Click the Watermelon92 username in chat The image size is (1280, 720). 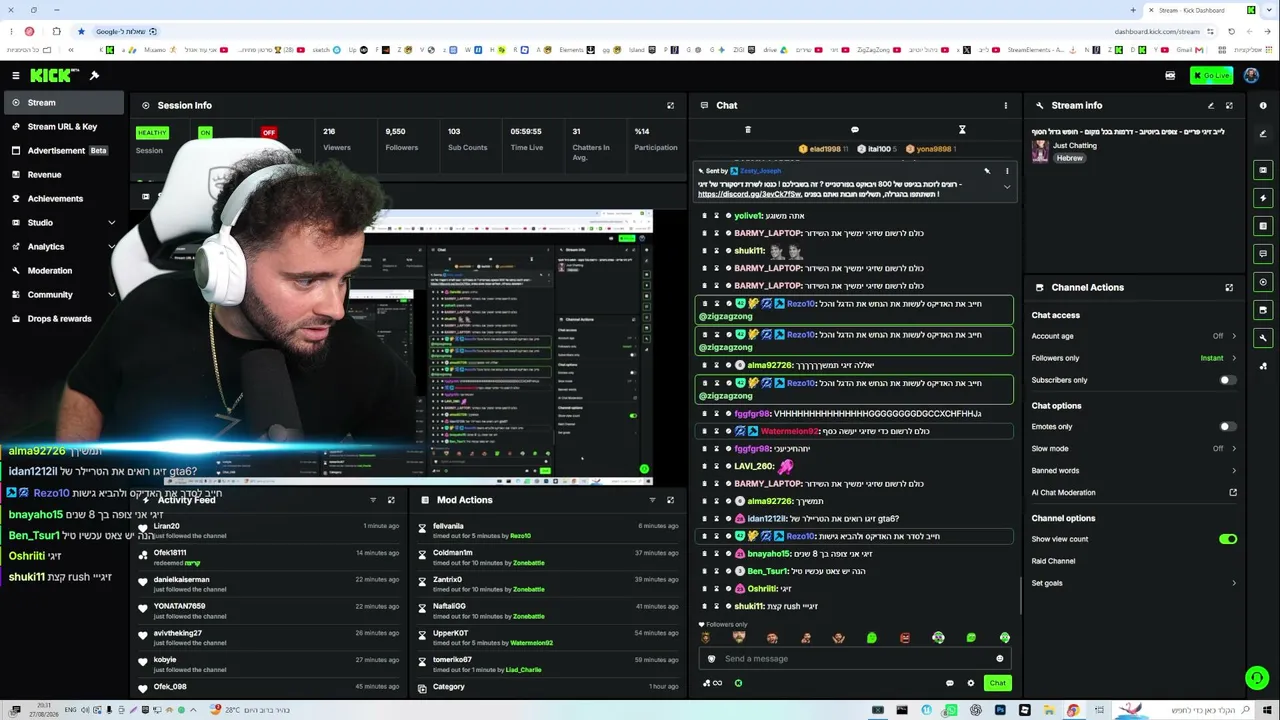click(790, 432)
